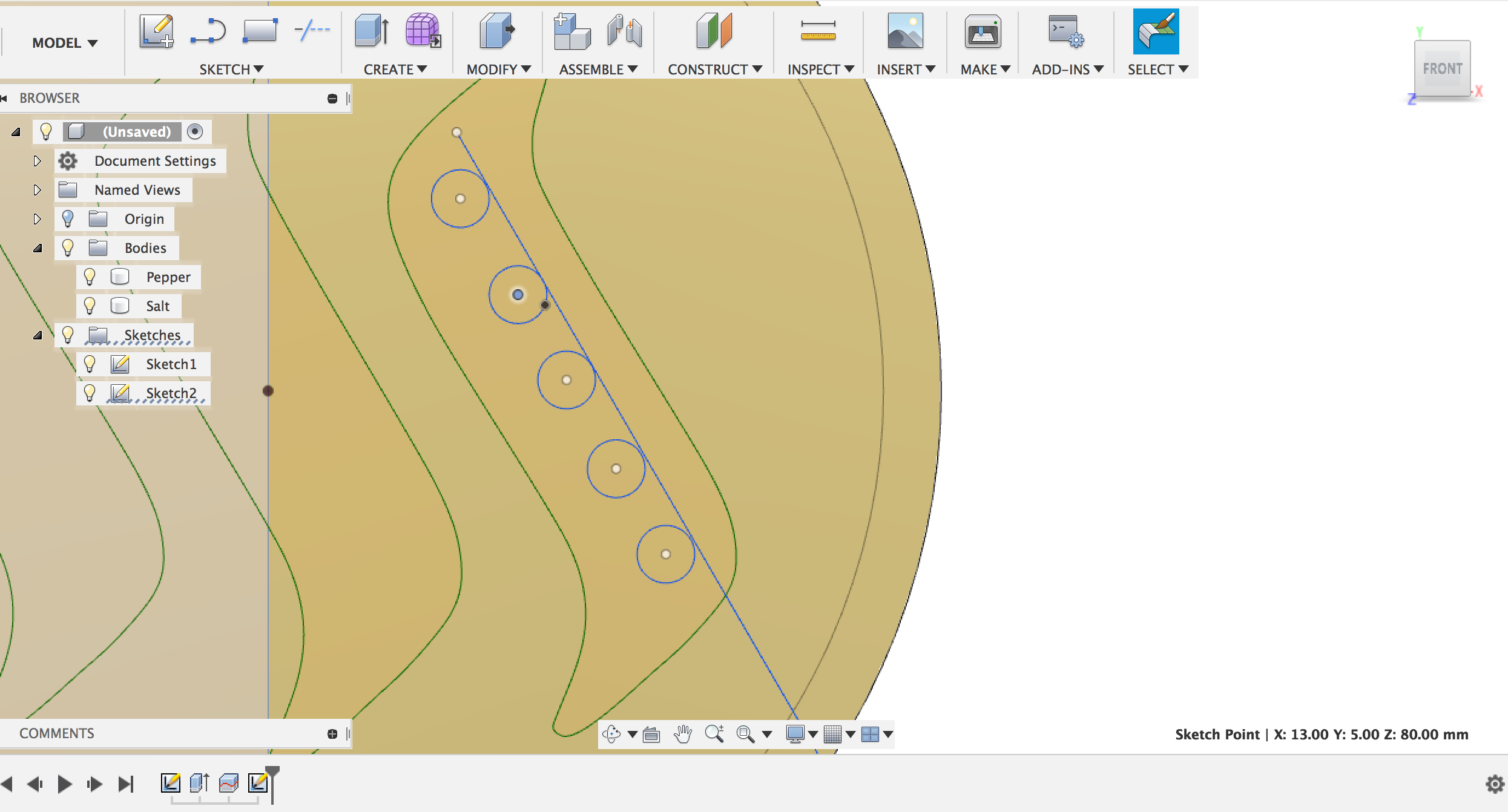Hide Sketch1 using its bulb
Screen dimensions: 1508x812
90,364
